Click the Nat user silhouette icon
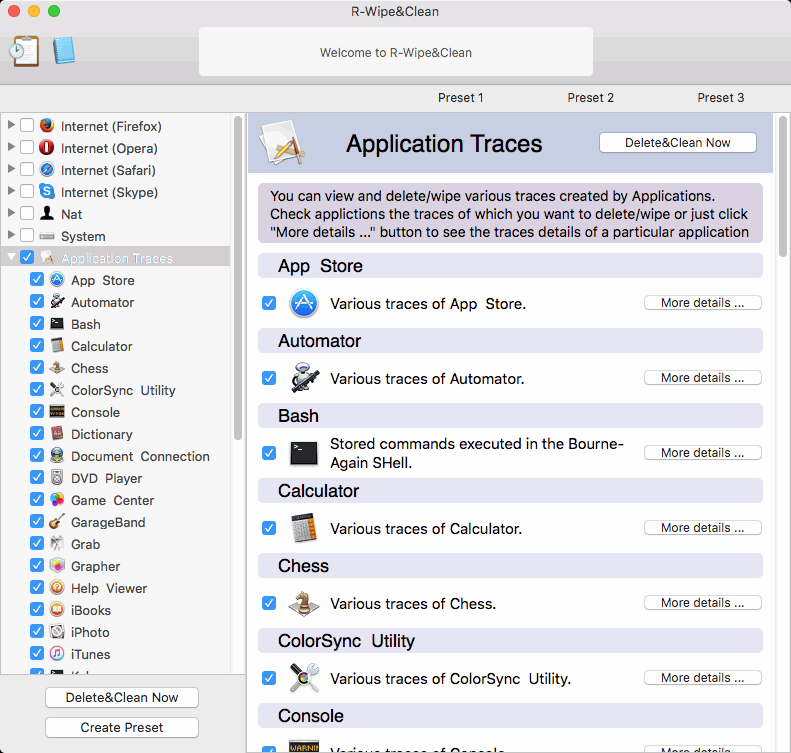The width and height of the screenshot is (791, 753). point(47,213)
